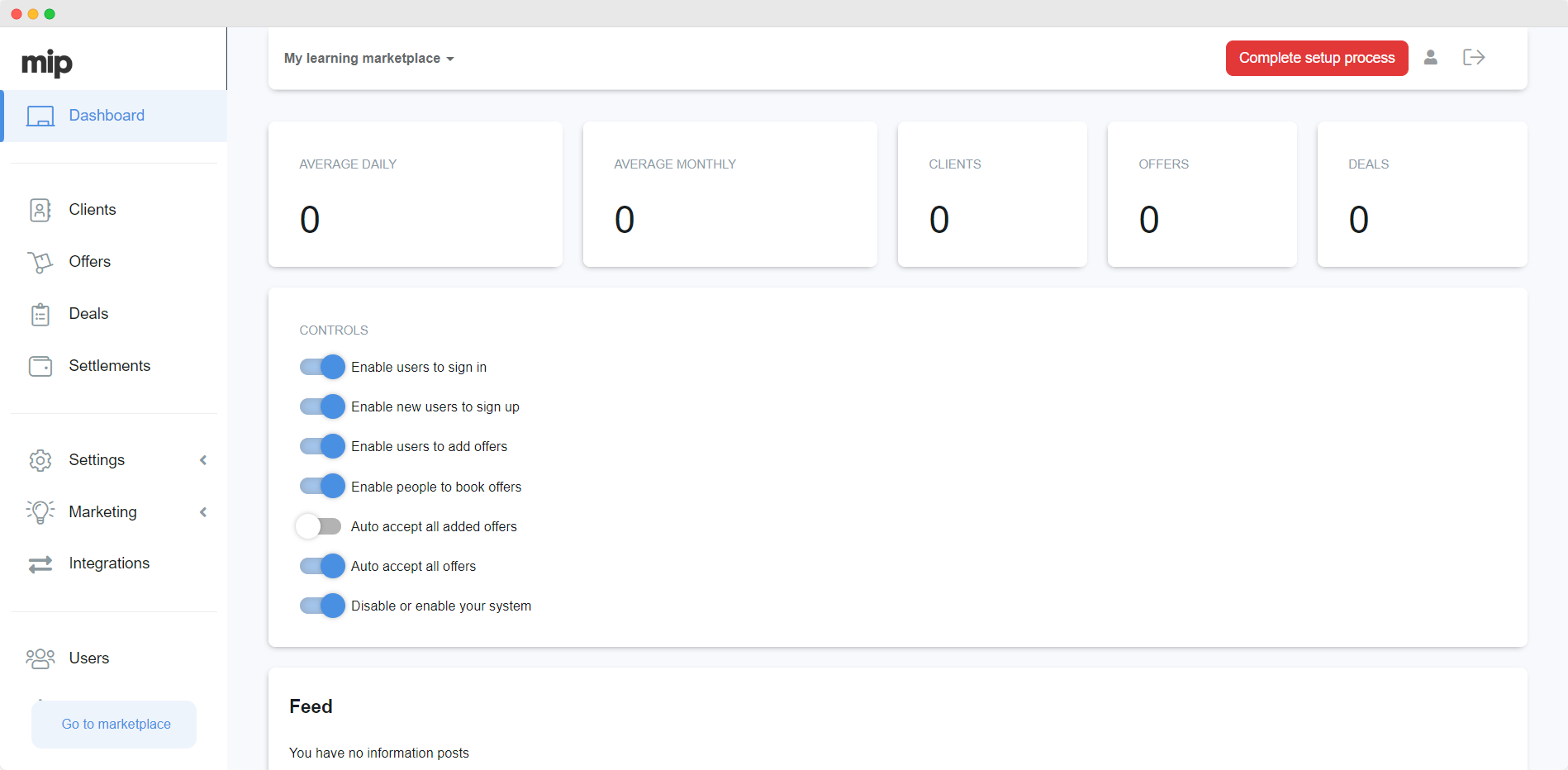Click the macOS green maximize button

[50, 14]
